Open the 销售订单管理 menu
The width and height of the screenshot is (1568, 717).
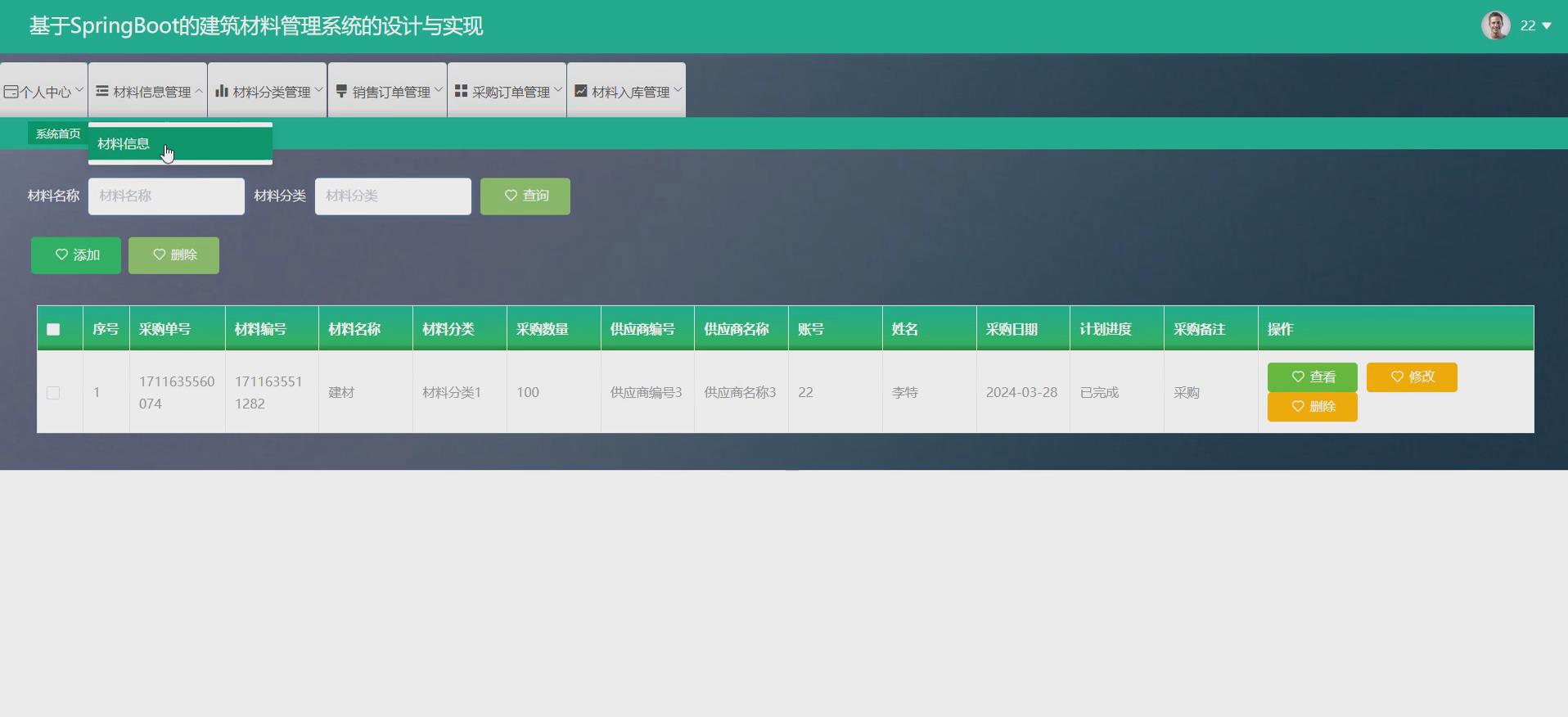[x=387, y=90]
